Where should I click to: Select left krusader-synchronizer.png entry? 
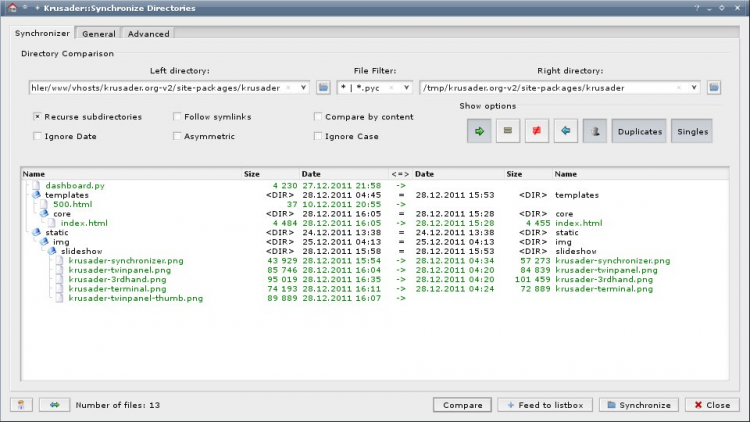coord(126,260)
